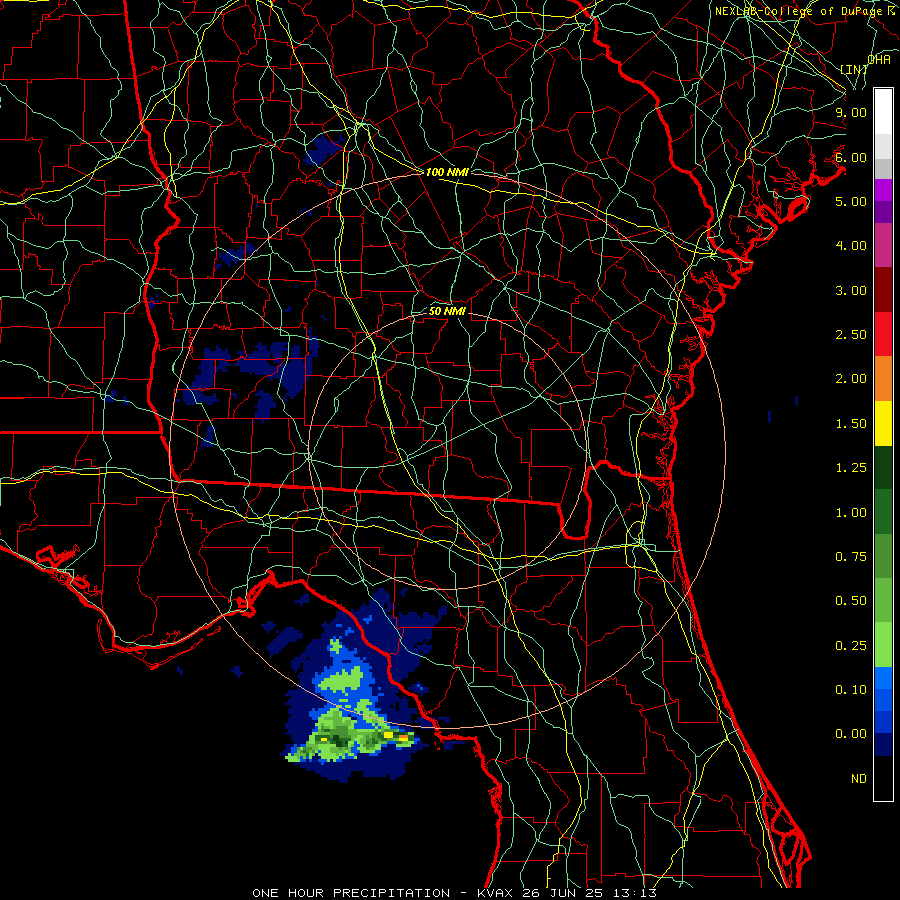Click the OHA product label
This screenshot has height=900, width=900.
tap(879, 59)
